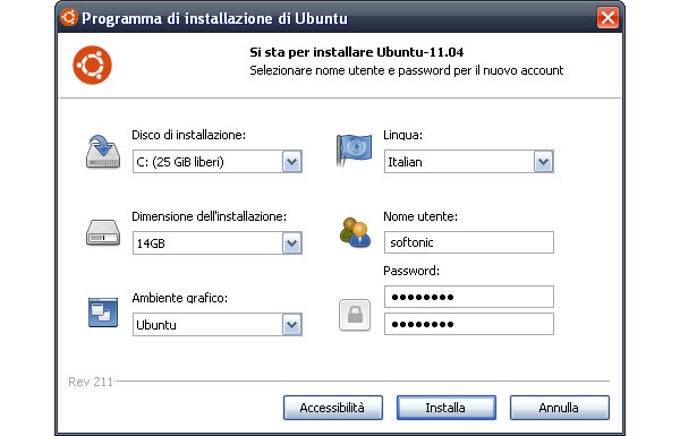
Task: Click the large orange Ubuntu logo in the header
Action: (92, 65)
